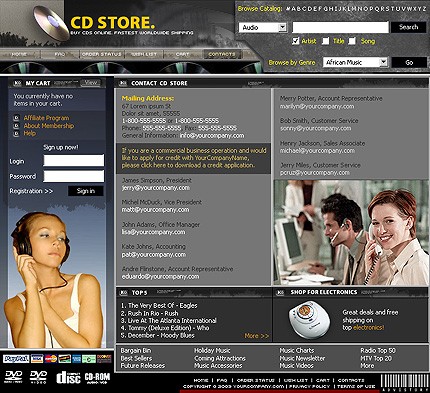Open the Future Releases link
Viewport: 430px width, 393px height.
143,366
